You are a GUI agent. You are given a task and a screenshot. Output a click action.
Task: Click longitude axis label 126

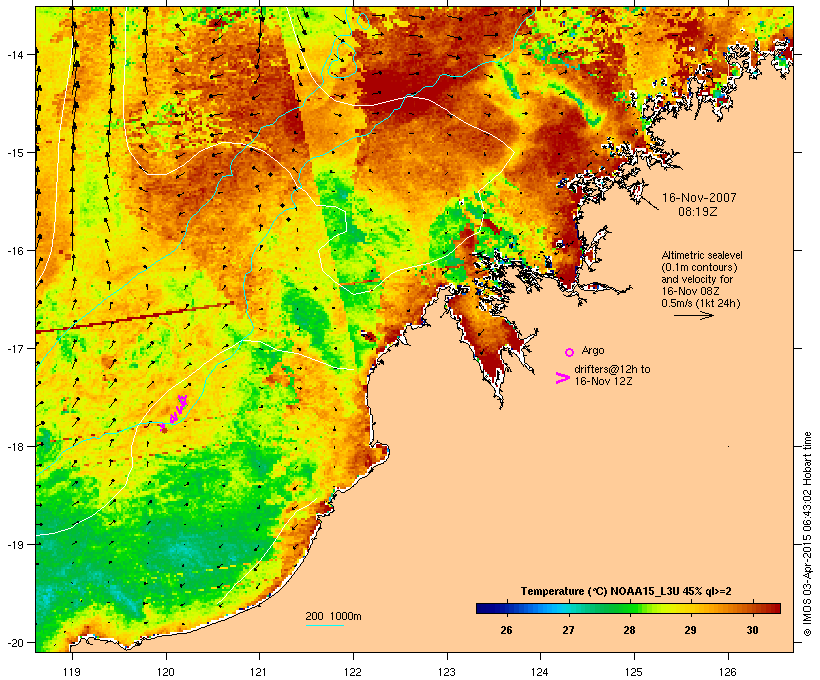(x=728, y=672)
